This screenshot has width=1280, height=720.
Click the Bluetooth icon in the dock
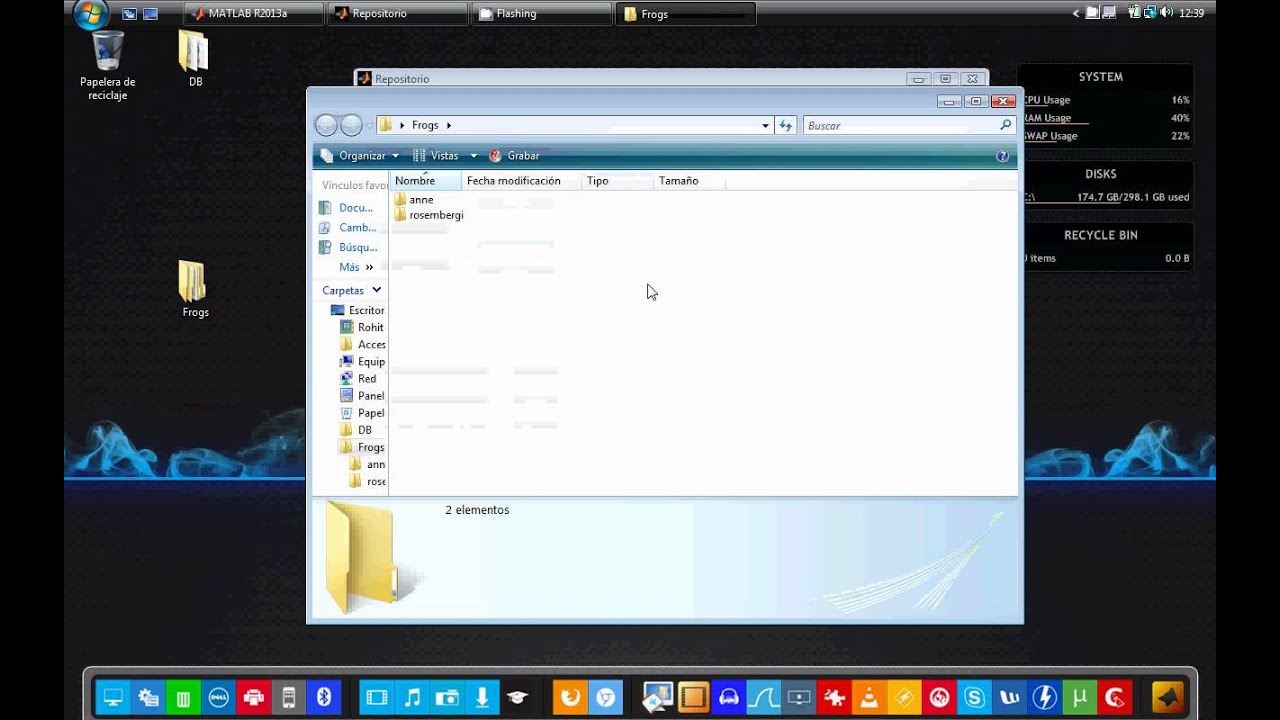click(x=324, y=697)
